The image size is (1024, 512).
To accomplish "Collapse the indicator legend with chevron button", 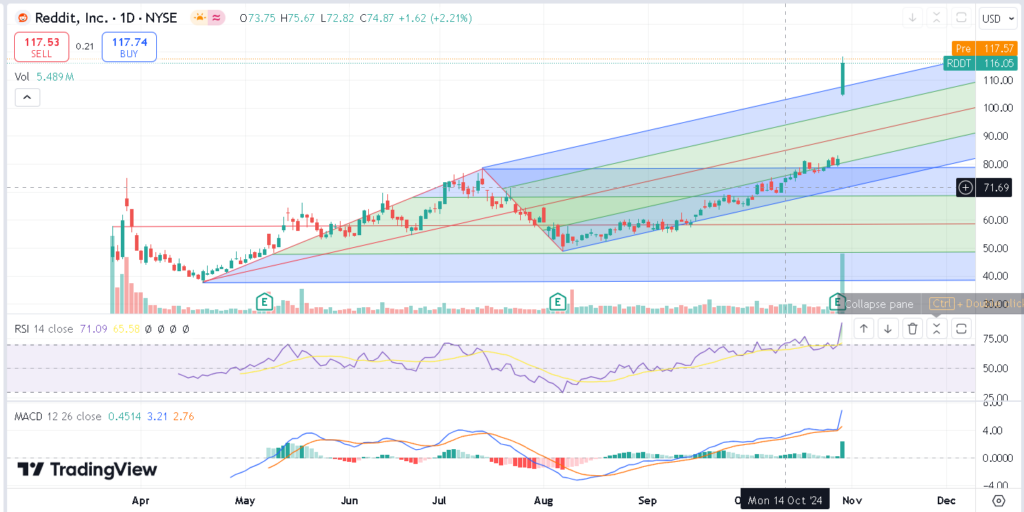I will [x=27, y=98].
